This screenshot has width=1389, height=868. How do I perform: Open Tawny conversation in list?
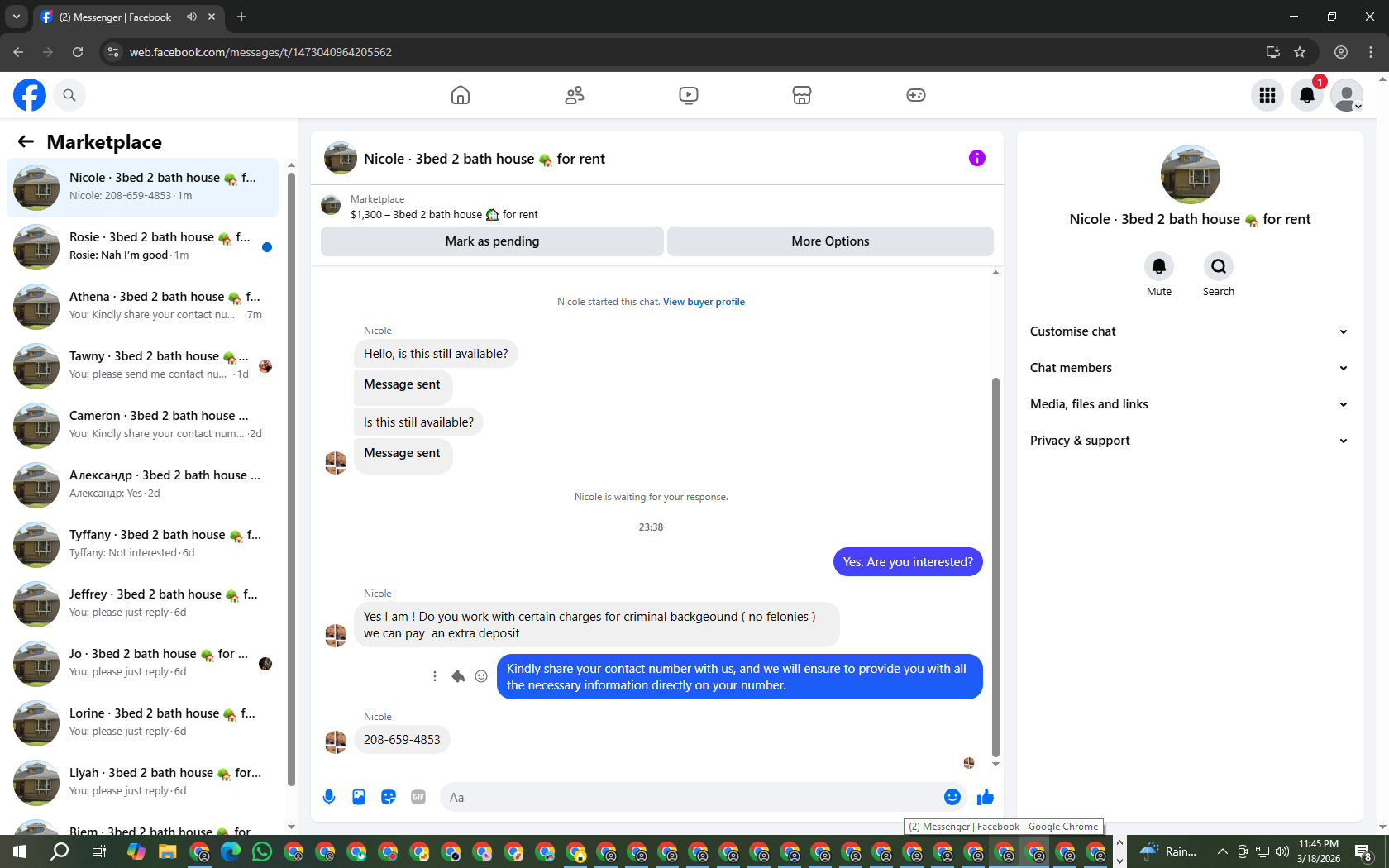click(x=142, y=366)
